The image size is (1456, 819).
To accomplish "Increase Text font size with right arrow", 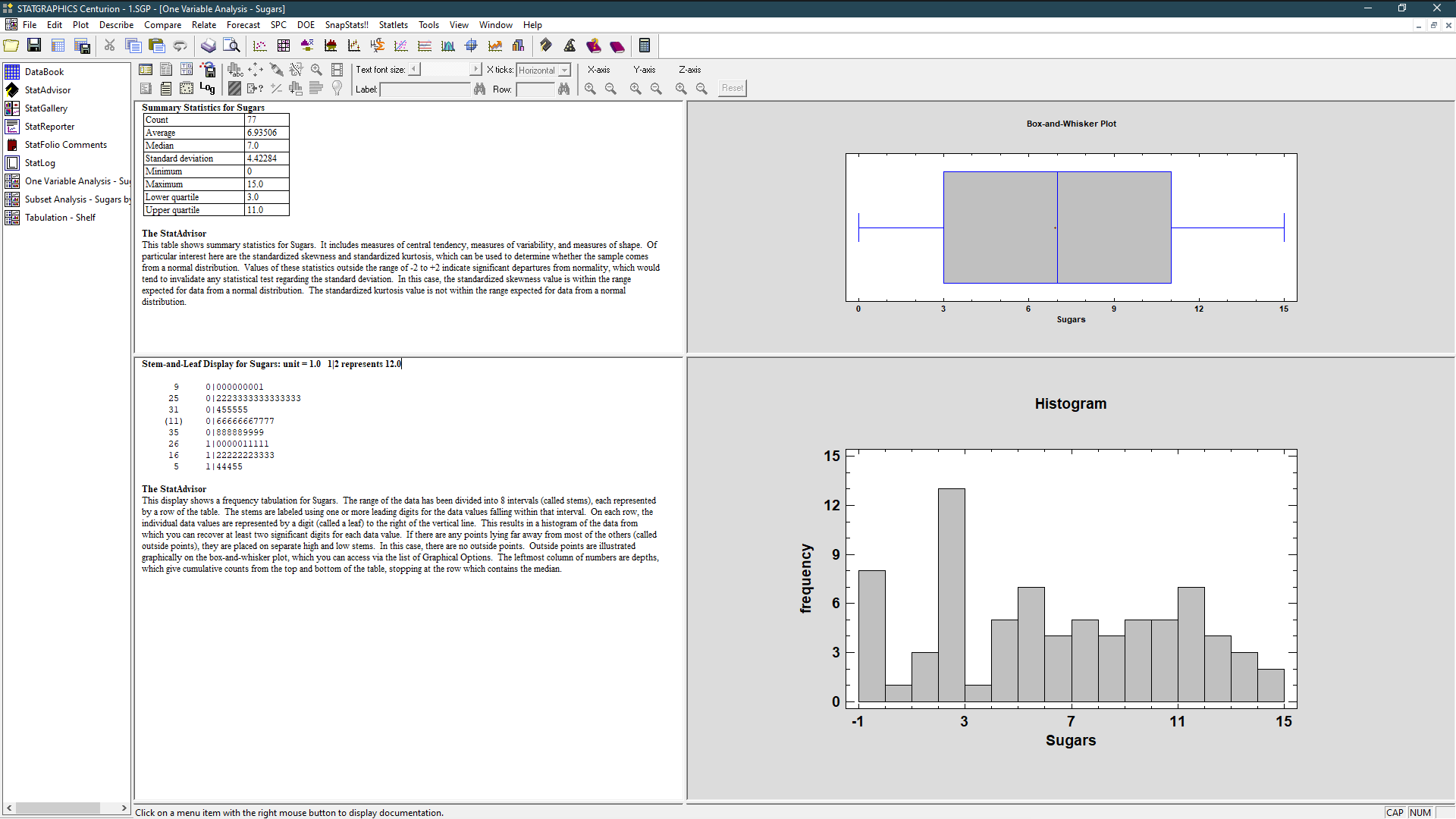I will click(x=475, y=69).
